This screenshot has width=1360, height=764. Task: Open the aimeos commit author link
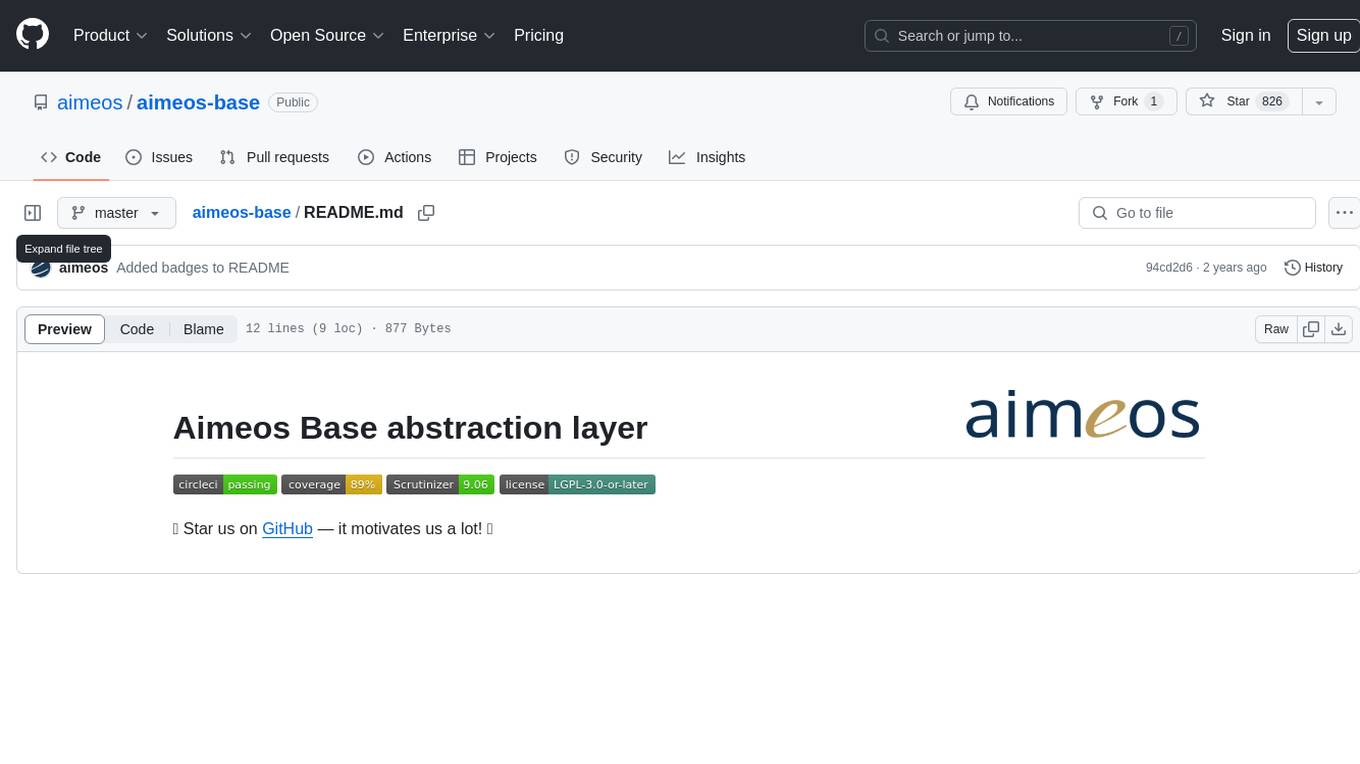pyautogui.click(x=84, y=268)
